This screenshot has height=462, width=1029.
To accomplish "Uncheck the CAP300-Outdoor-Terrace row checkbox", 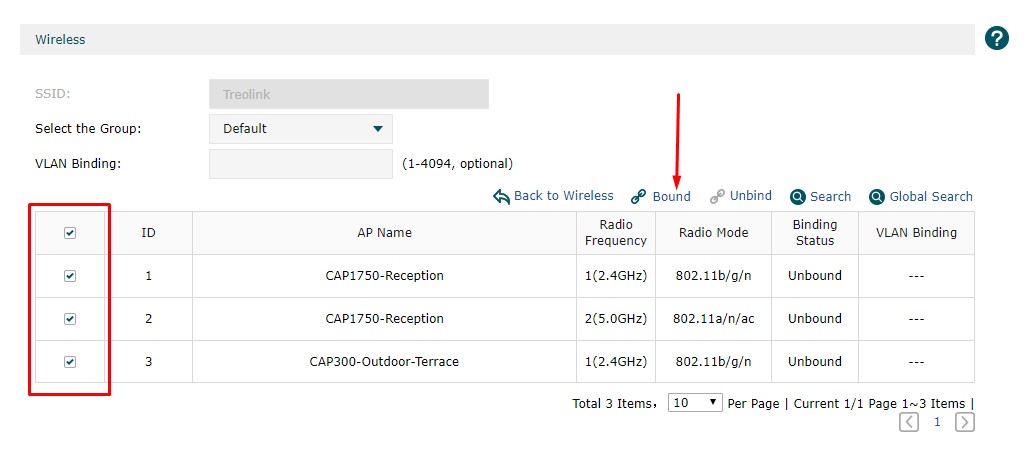I will pos(70,362).
